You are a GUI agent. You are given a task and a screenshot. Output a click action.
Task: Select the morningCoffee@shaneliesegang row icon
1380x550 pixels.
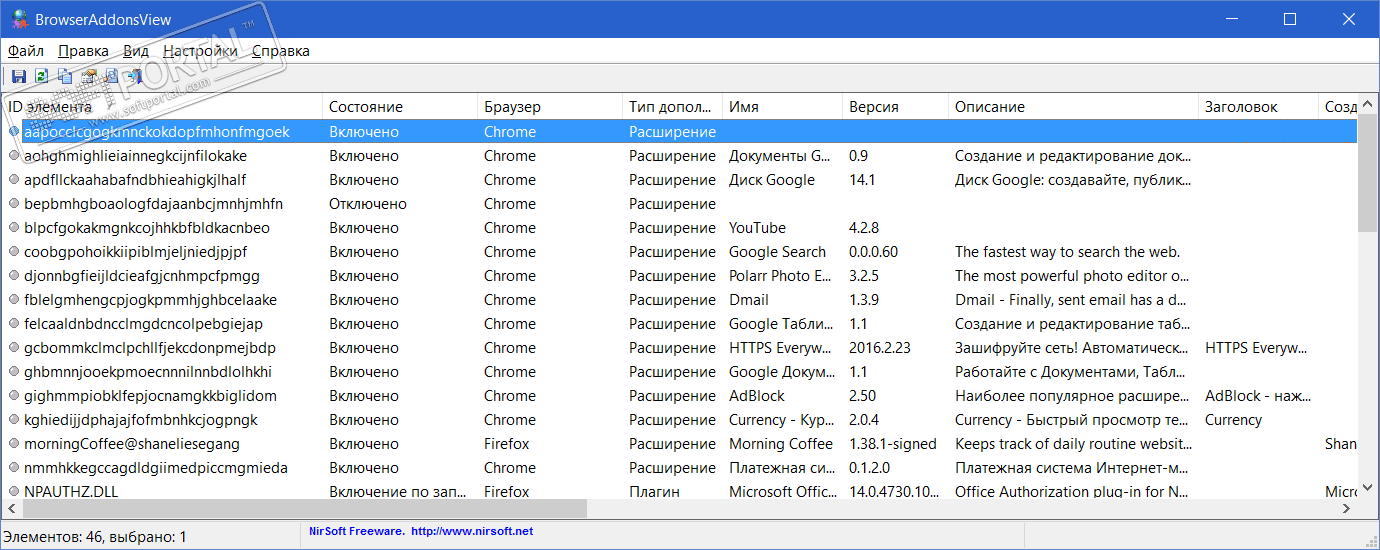click(x=14, y=444)
